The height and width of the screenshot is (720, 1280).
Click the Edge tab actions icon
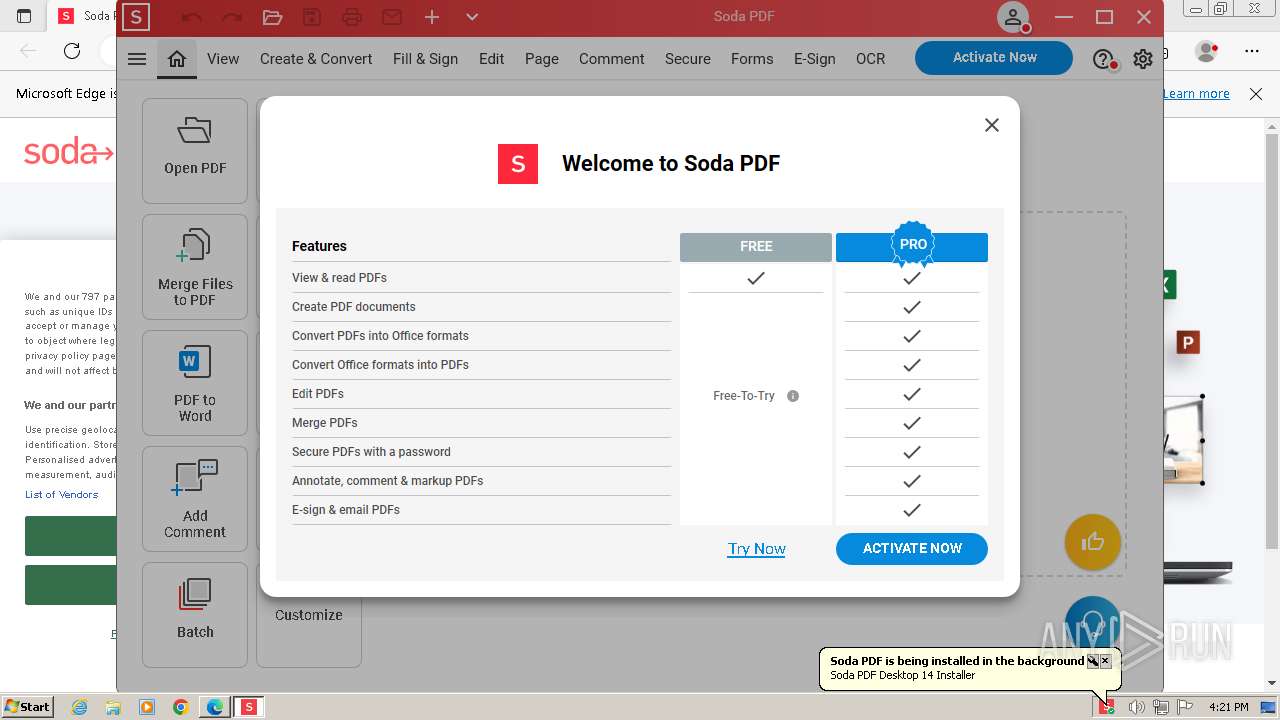pos(24,16)
